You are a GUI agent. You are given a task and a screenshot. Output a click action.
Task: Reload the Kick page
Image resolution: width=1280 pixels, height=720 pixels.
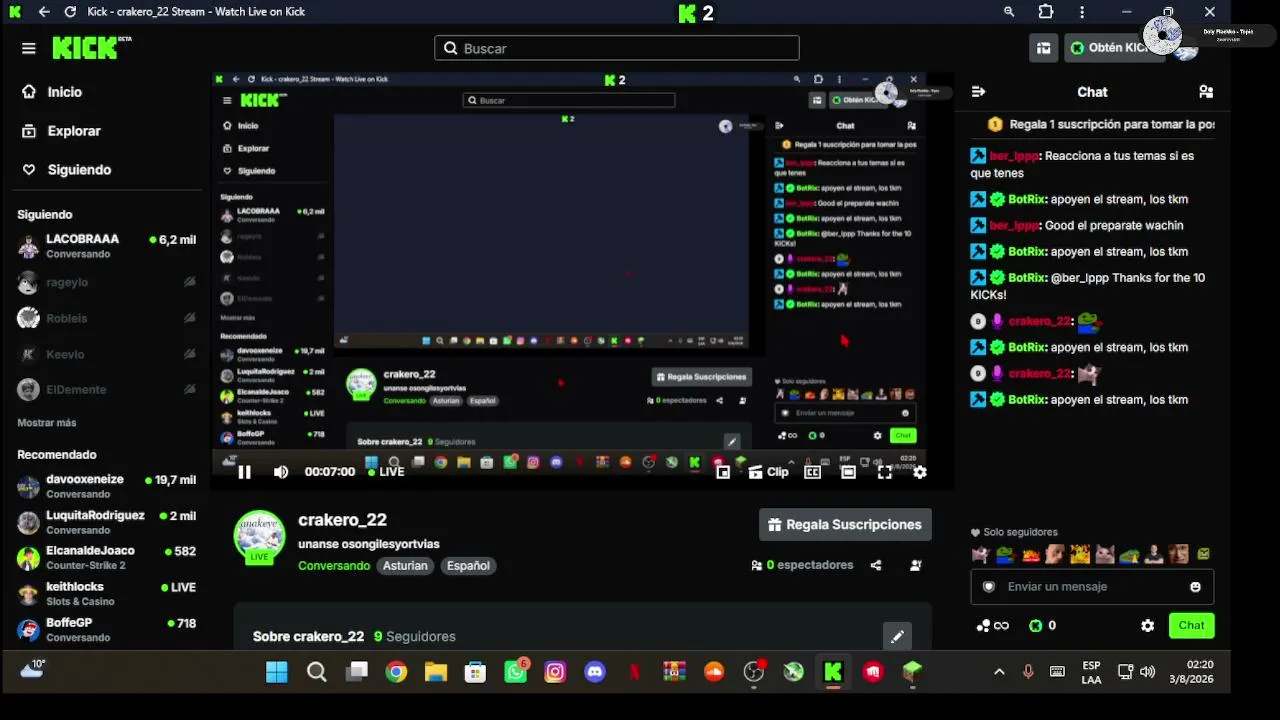70,12
